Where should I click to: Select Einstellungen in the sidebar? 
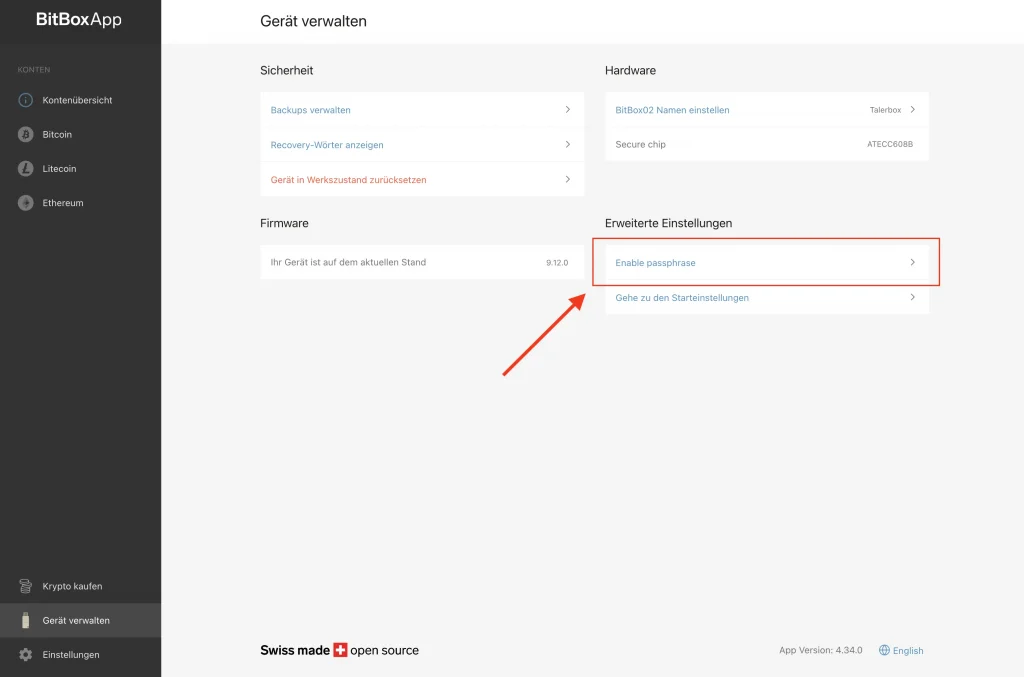tap(71, 655)
